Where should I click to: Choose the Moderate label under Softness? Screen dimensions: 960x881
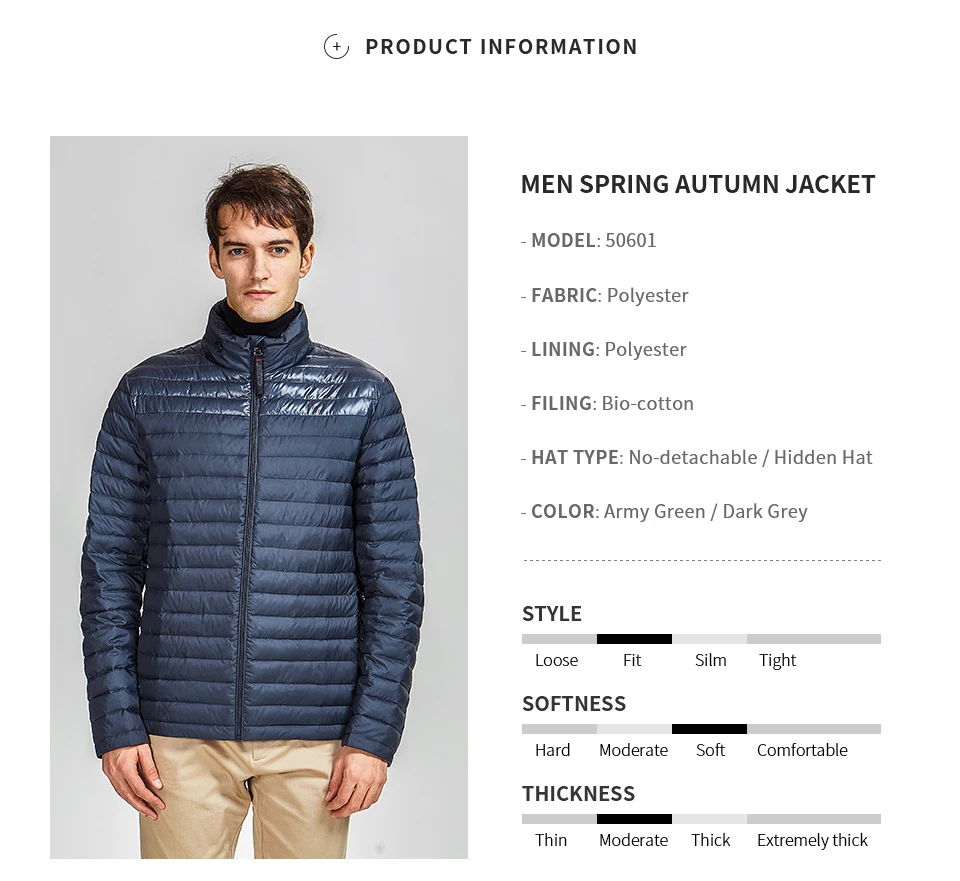click(x=633, y=750)
